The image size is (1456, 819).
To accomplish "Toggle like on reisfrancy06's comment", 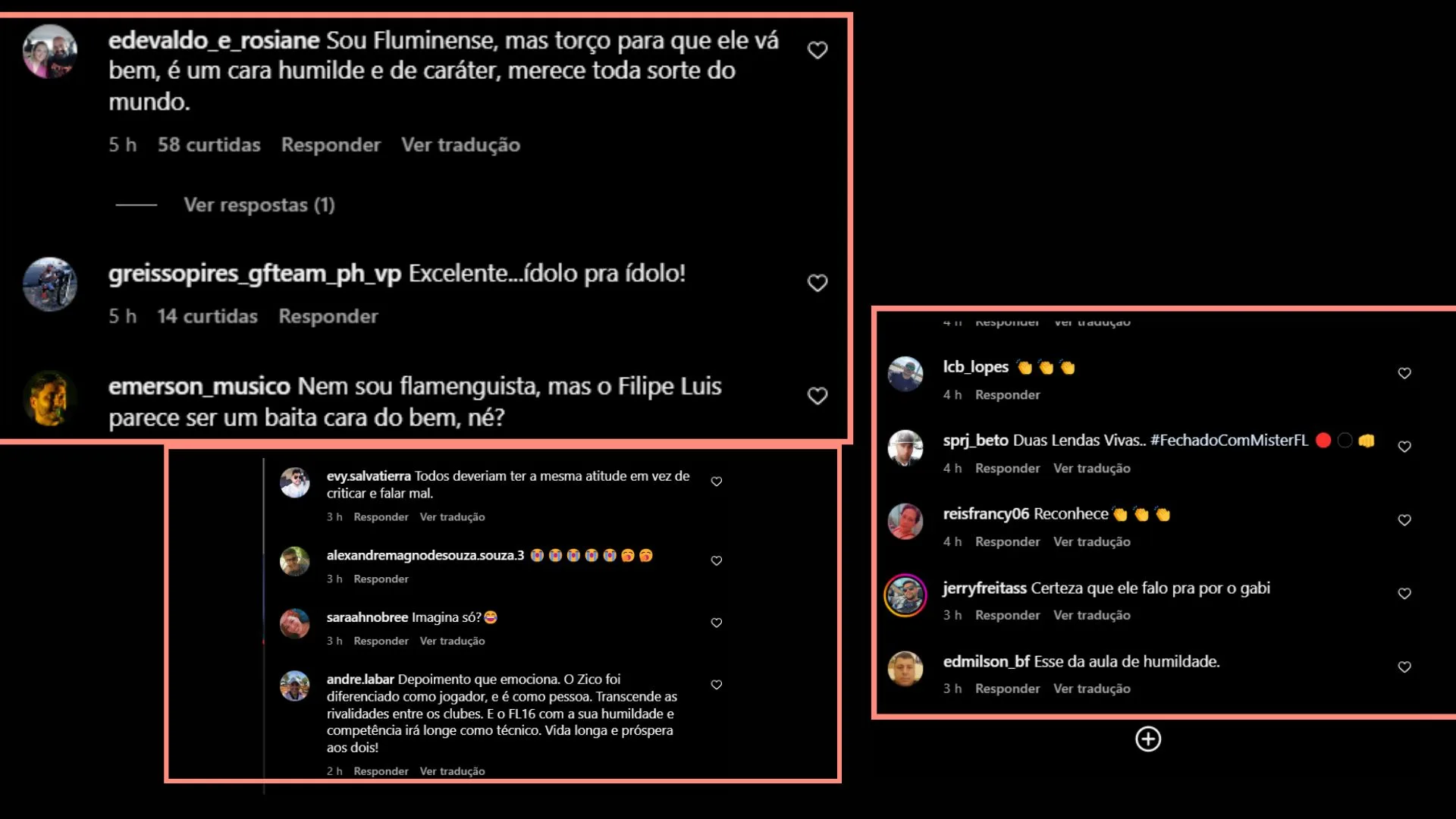I will click(1404, 520).
